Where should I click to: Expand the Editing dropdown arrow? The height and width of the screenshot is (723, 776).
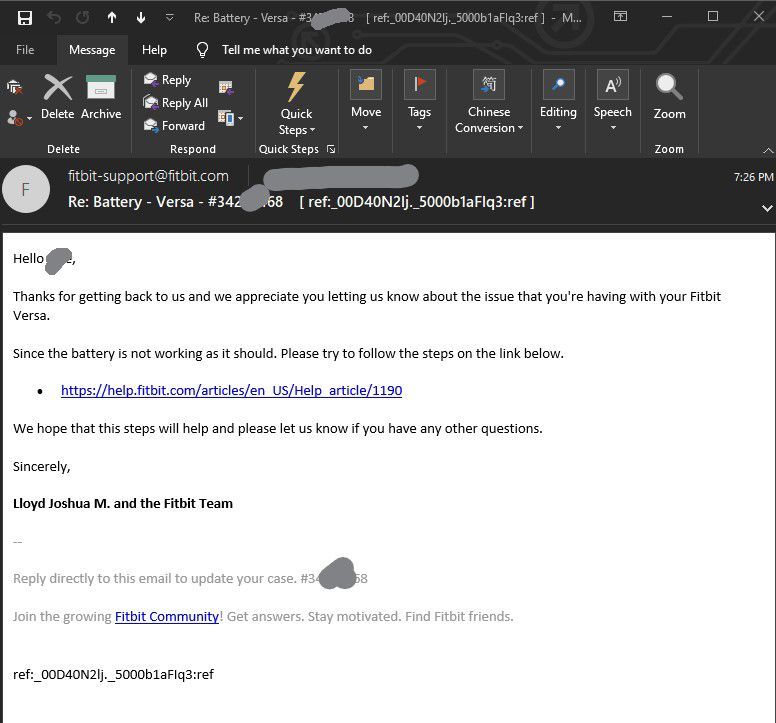coord(558,128)
